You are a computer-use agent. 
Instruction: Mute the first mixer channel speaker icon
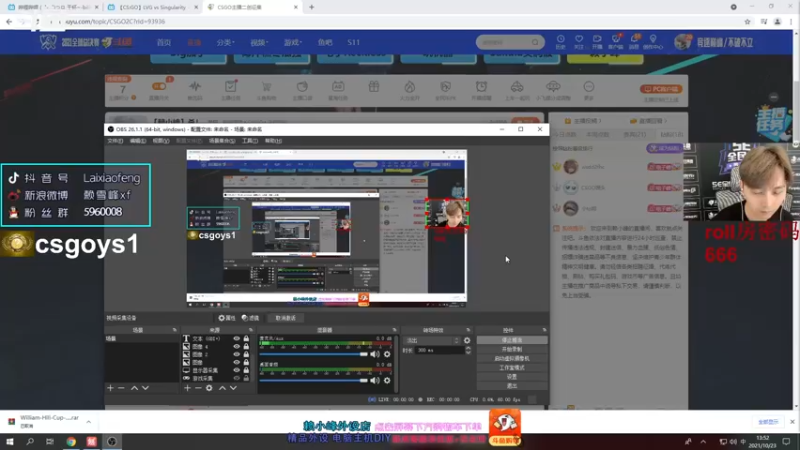tap(375, 354)
